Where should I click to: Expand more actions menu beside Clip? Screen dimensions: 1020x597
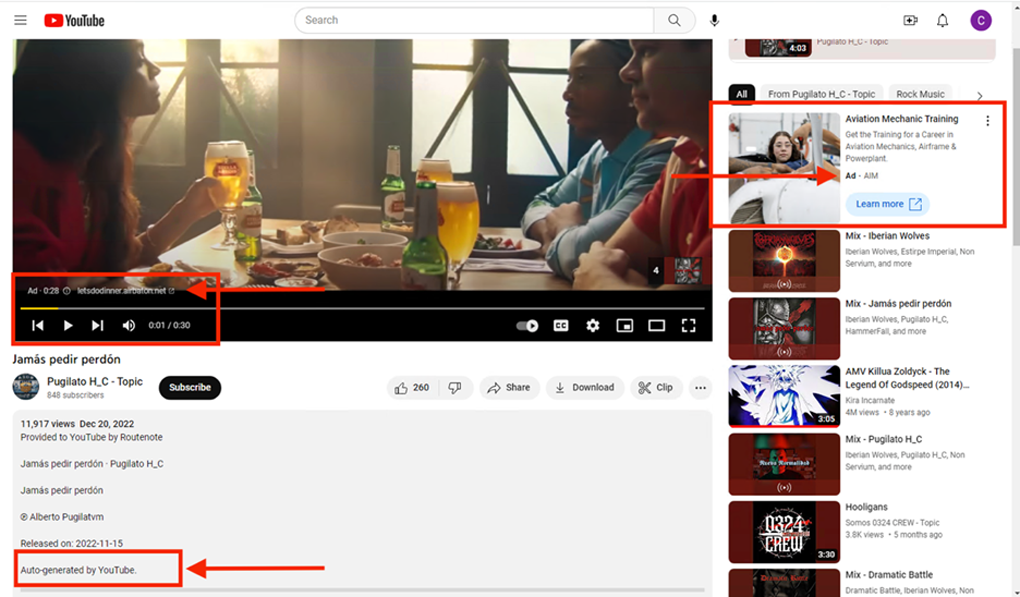tap(700, 388)
